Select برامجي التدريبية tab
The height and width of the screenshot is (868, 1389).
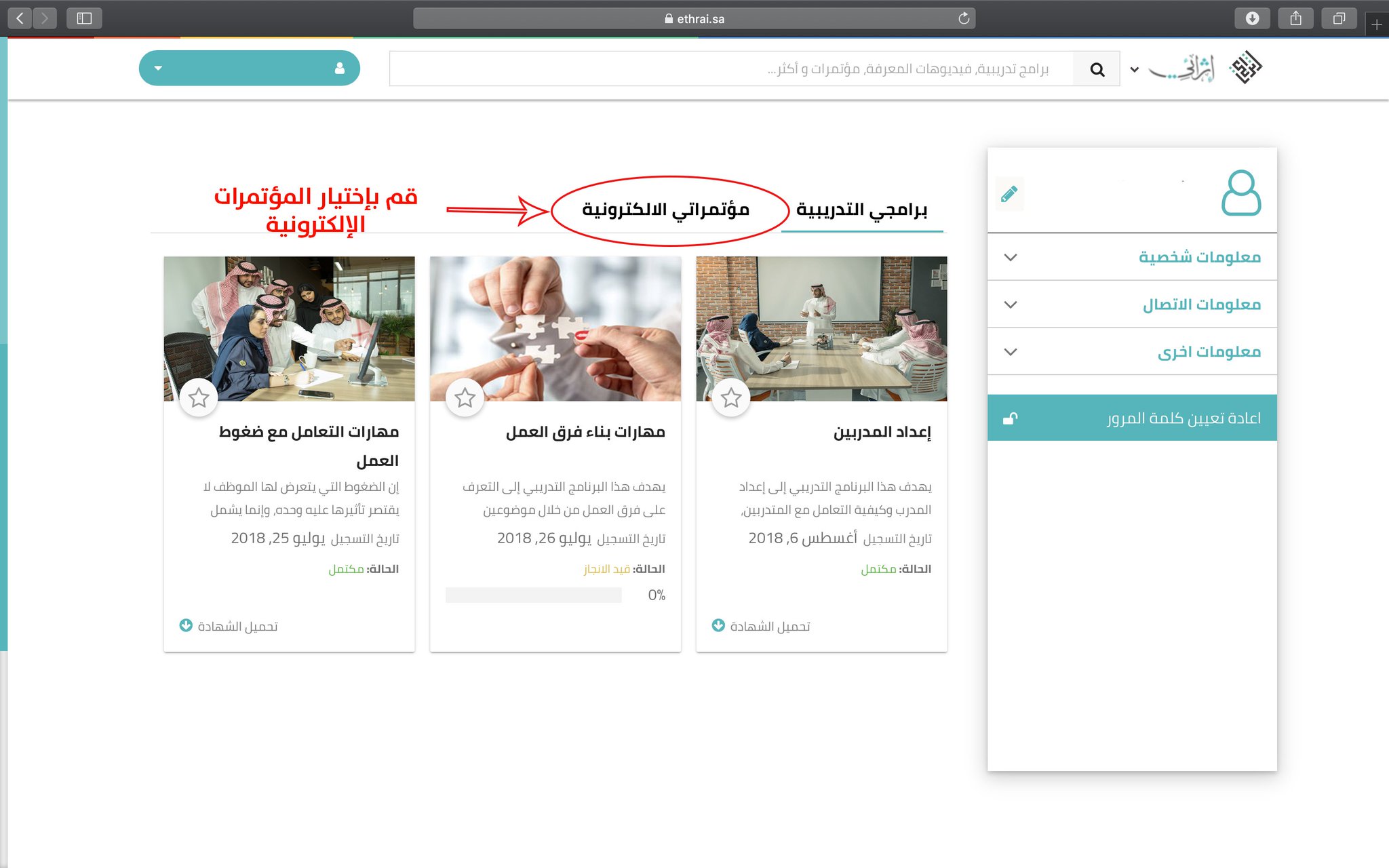point(861,210)
